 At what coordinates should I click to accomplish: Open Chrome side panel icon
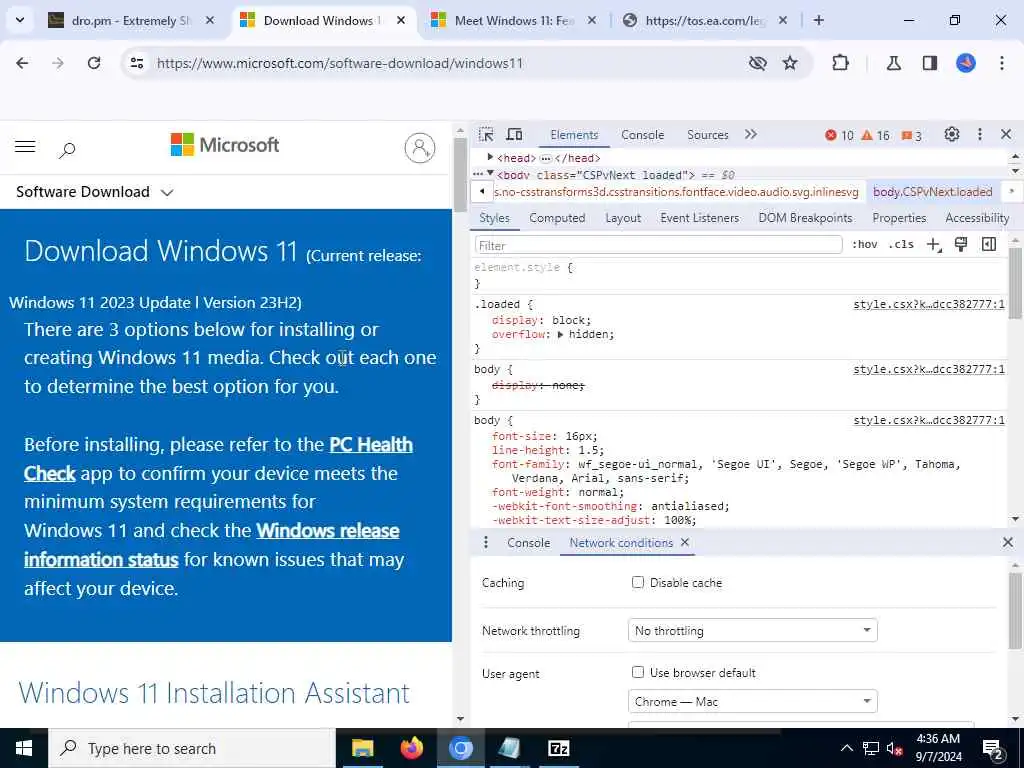coord(930,63)
